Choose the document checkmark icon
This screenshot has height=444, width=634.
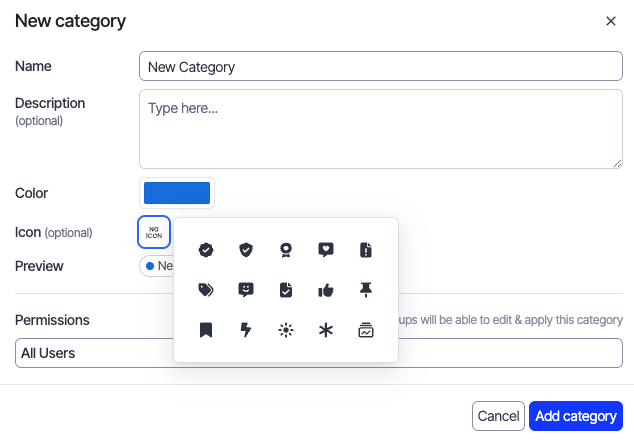(286, 290)
